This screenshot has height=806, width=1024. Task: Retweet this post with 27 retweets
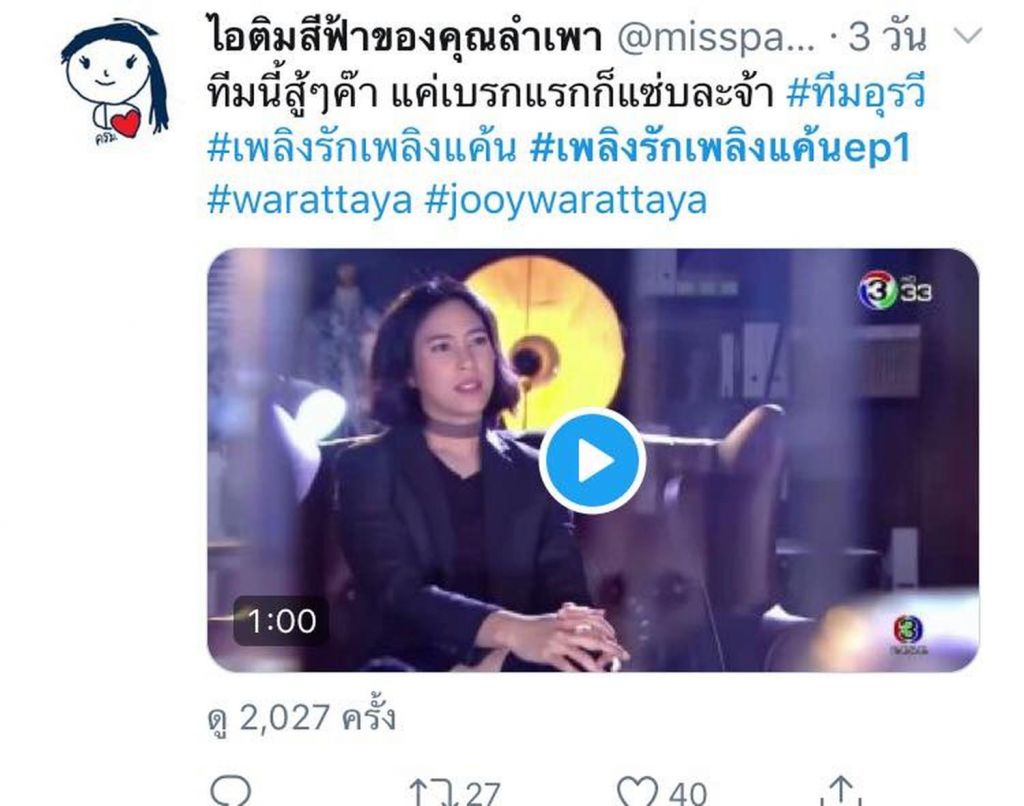430,792
